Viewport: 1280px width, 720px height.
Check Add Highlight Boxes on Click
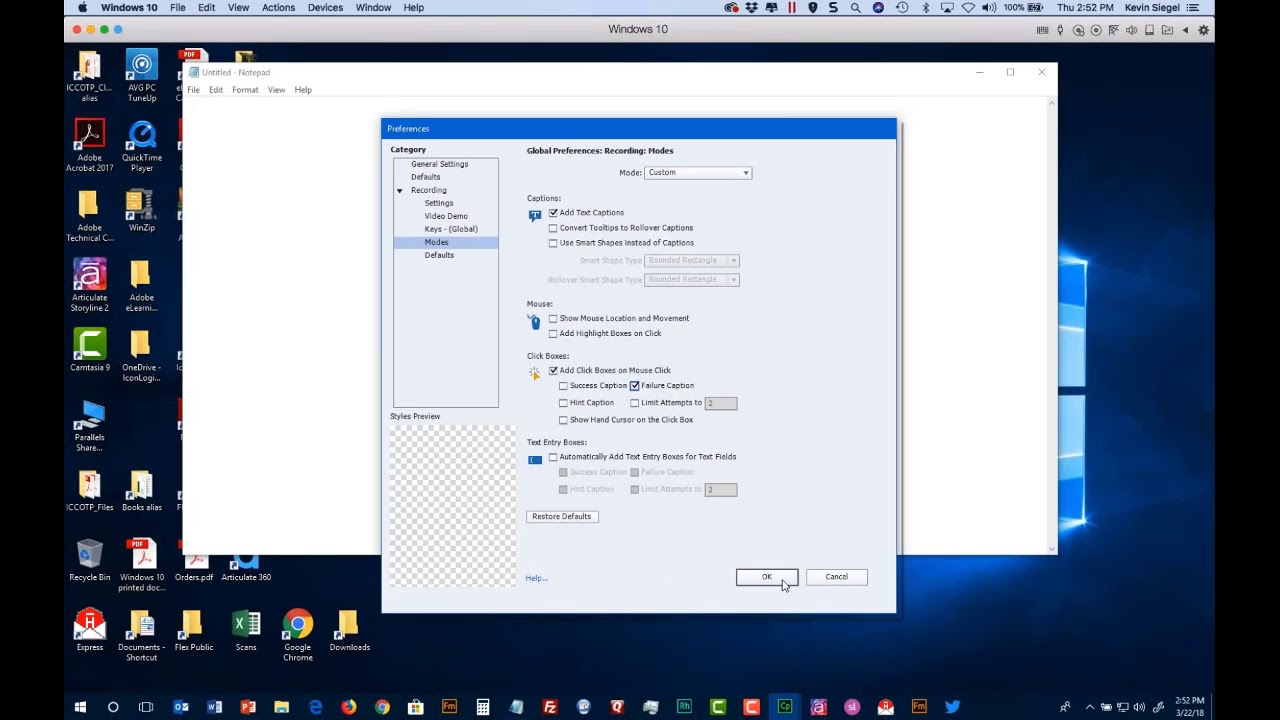click(553, 334)
